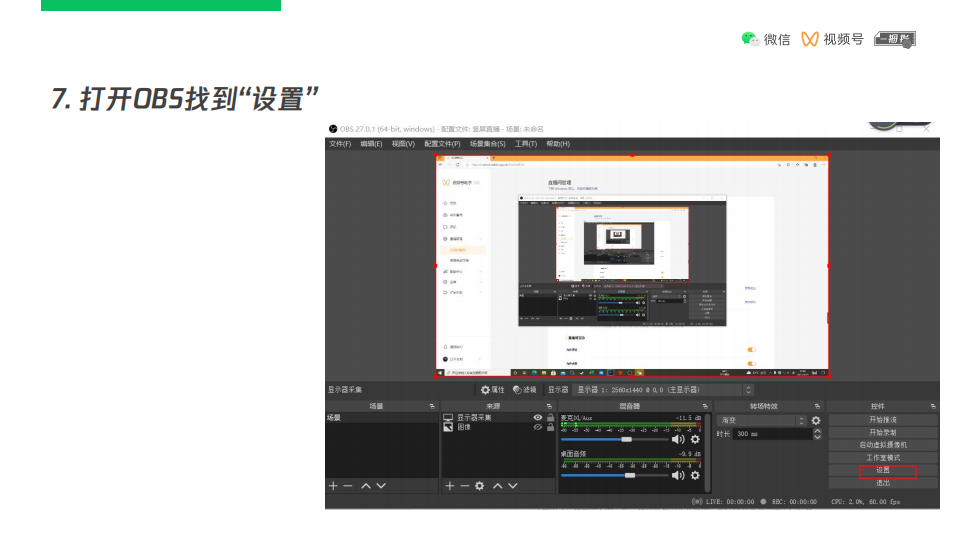
Task: Click the 设置 settings button
Action: [x=883, y=470]
